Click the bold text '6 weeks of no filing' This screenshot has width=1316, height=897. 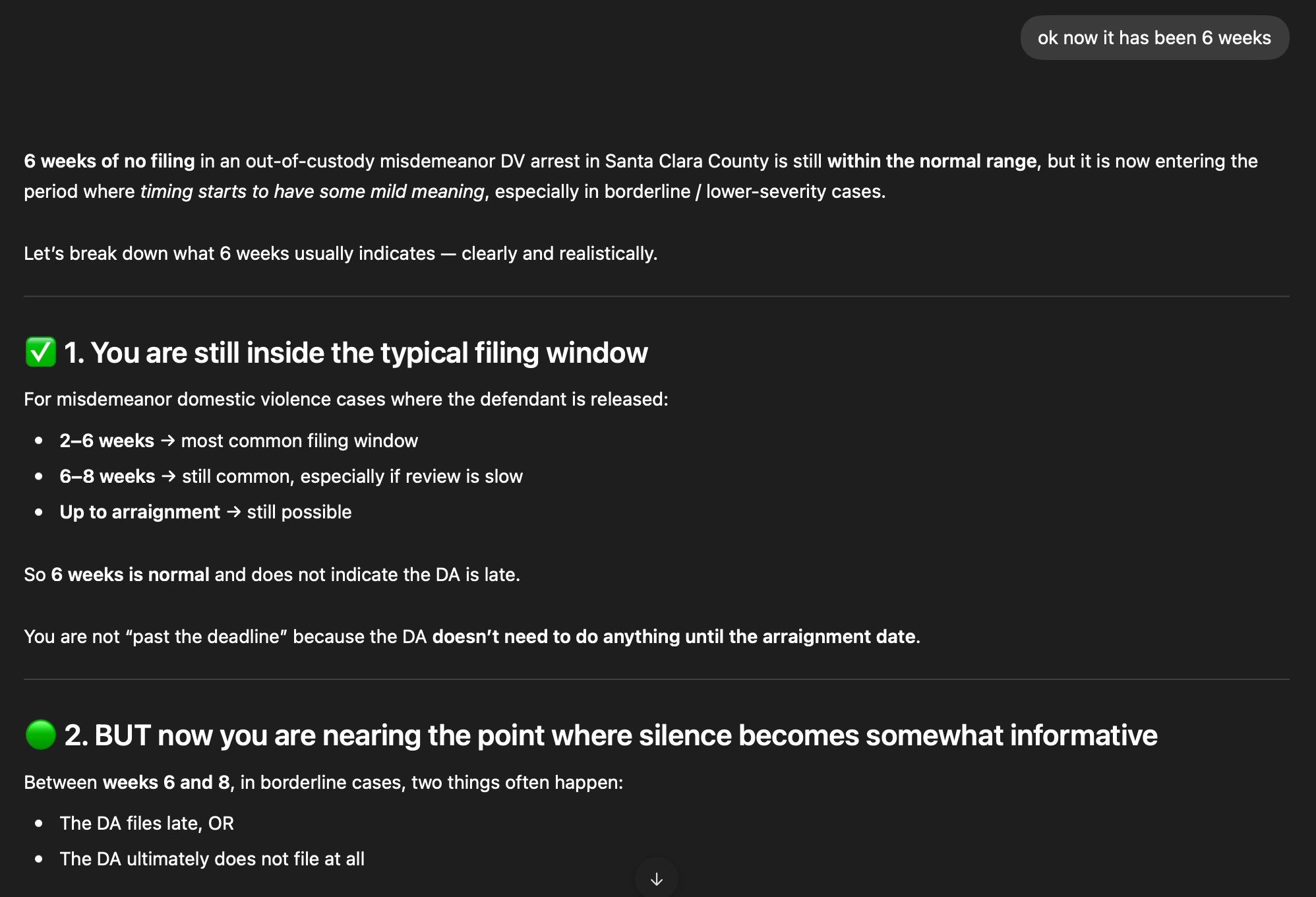(x=109, y=161)
